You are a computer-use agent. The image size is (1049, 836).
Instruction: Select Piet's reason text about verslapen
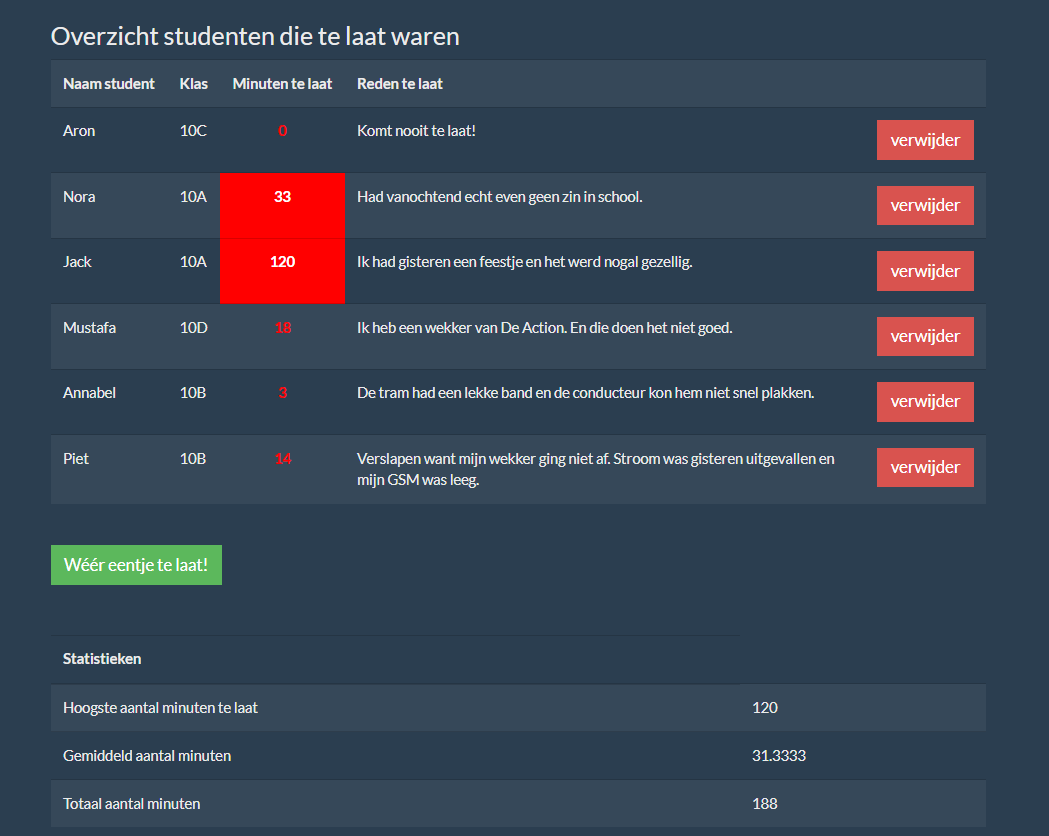point(595,469)
